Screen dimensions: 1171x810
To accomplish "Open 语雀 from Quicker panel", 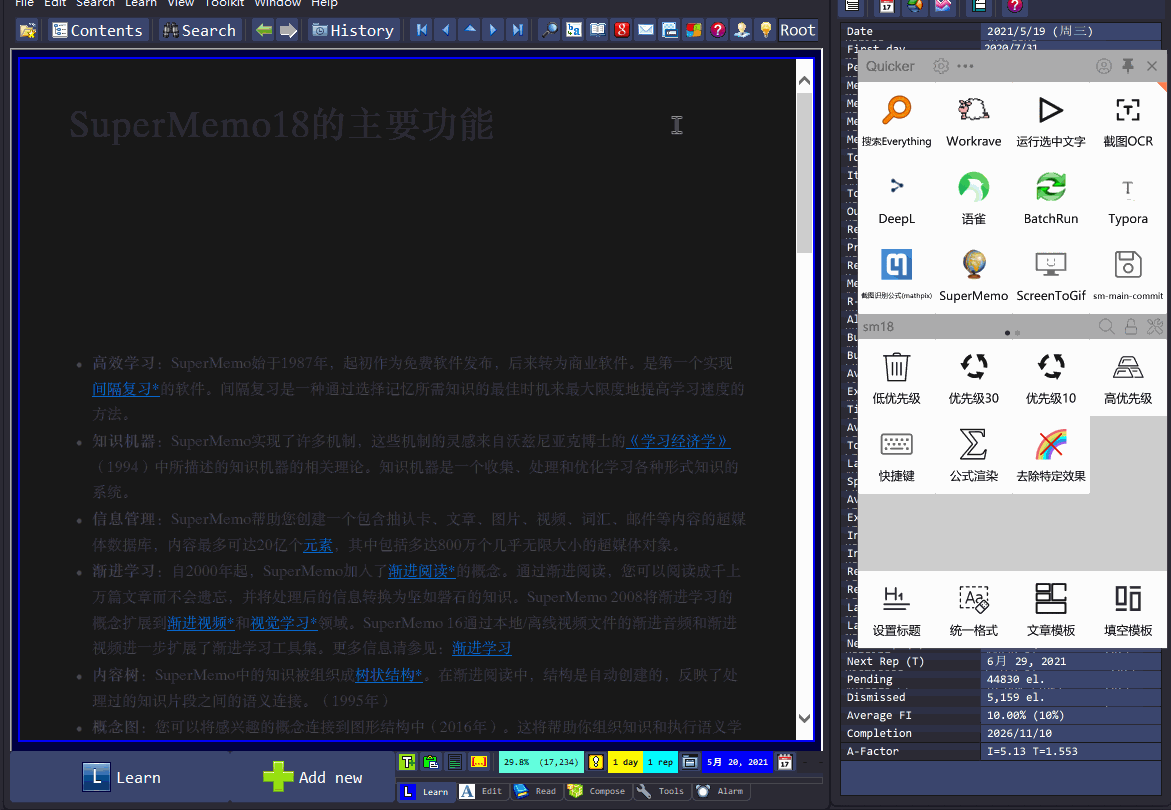I will pos(974,199).
